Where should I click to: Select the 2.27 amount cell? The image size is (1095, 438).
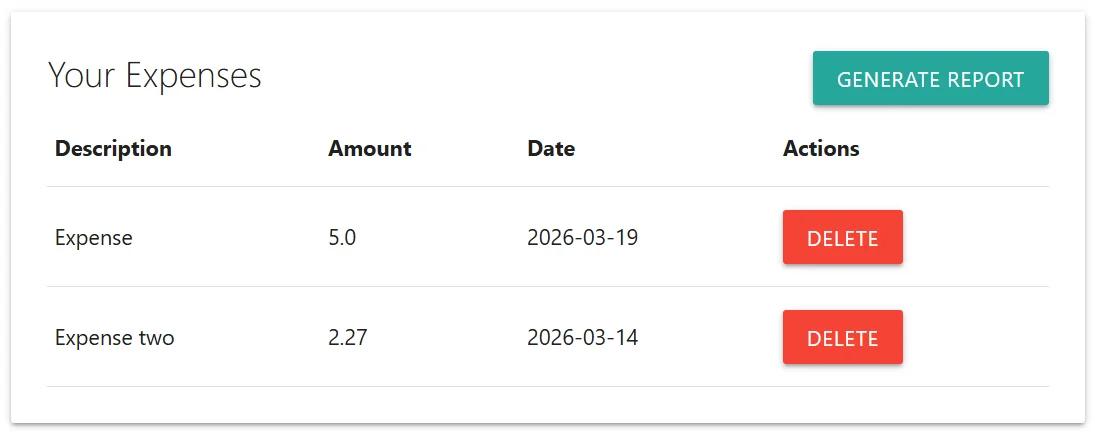(348, 338)
